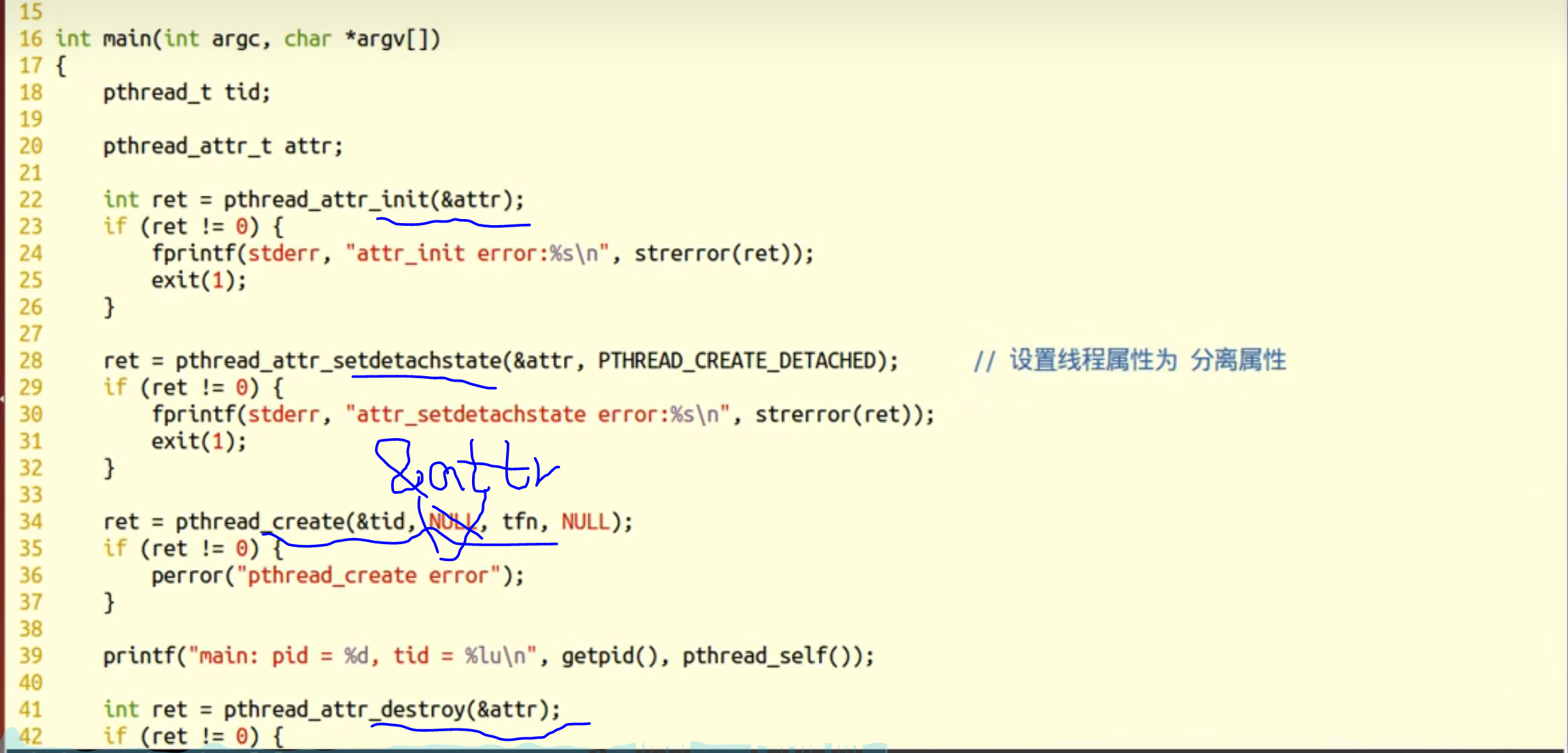Screen dimensions: 1568x753
Task: Click the Chinese comment on line 28
Action: (x=1129, y=361)
